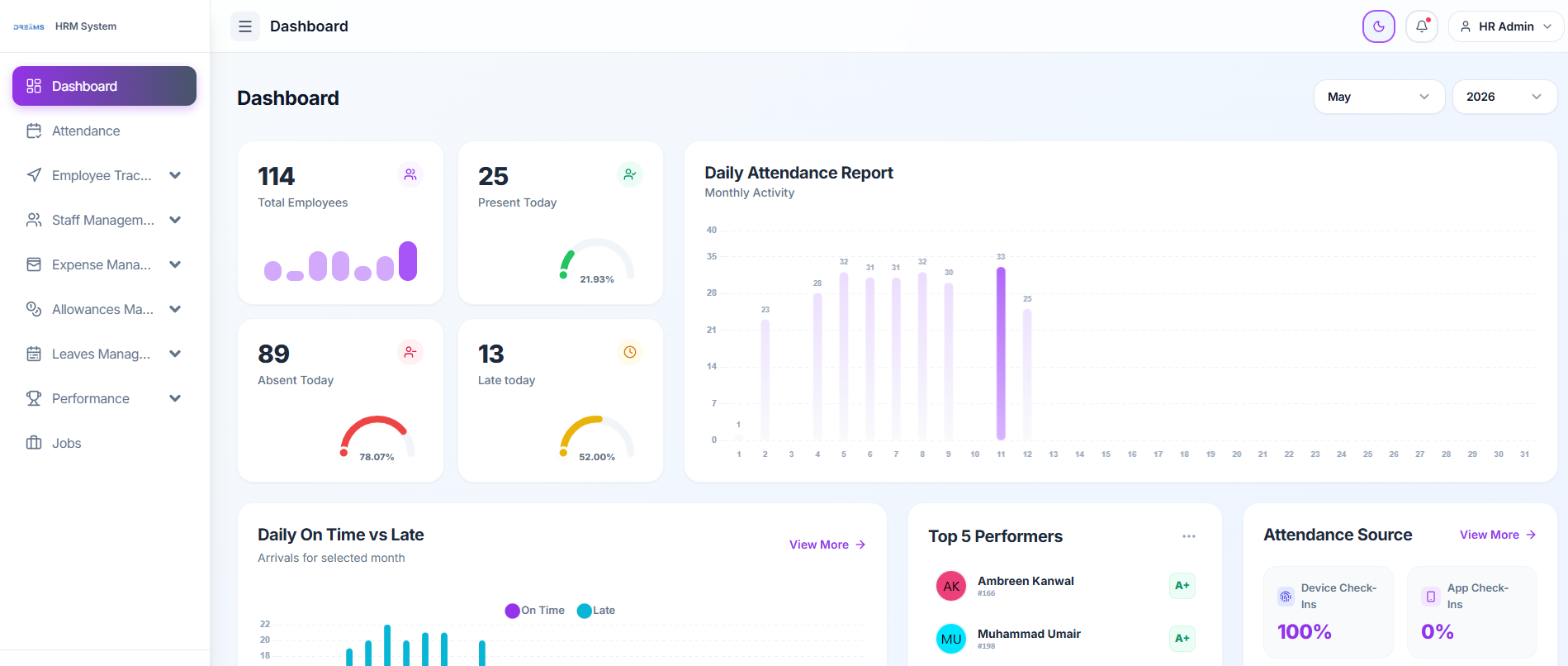This screenshot has width=1568, height=666.
Task: Click Ambreen Kanwal's A+ grade badge
Action: [x=1182, y=586]
